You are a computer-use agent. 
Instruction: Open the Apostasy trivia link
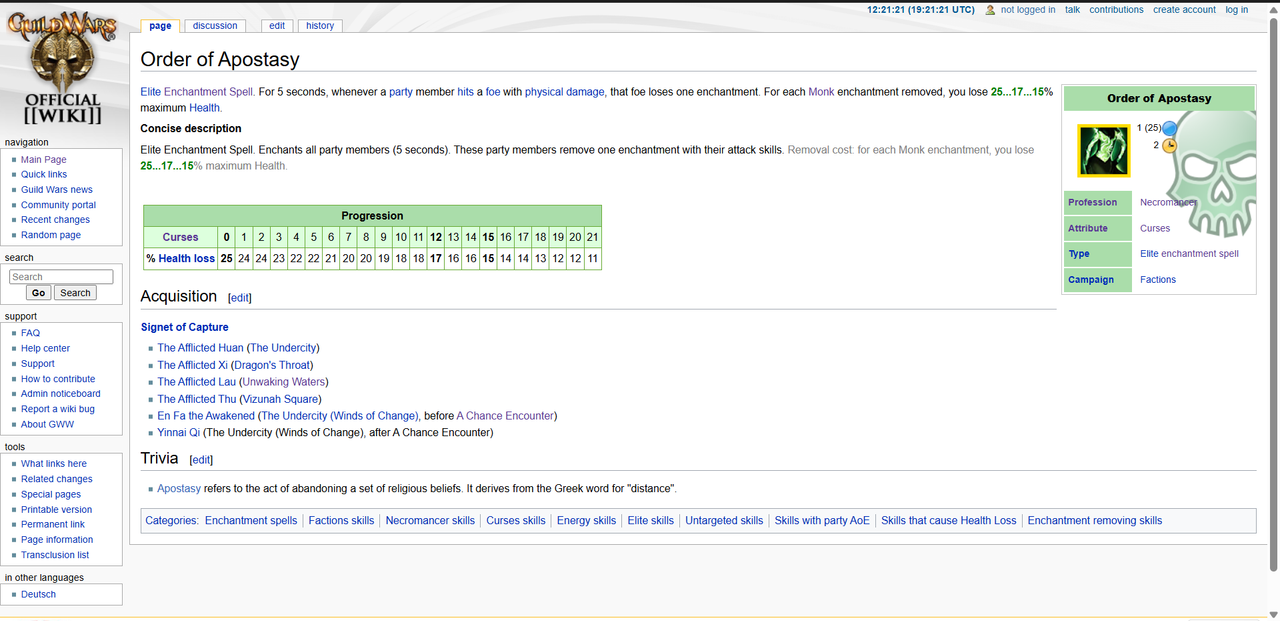(x=179, y=489)
